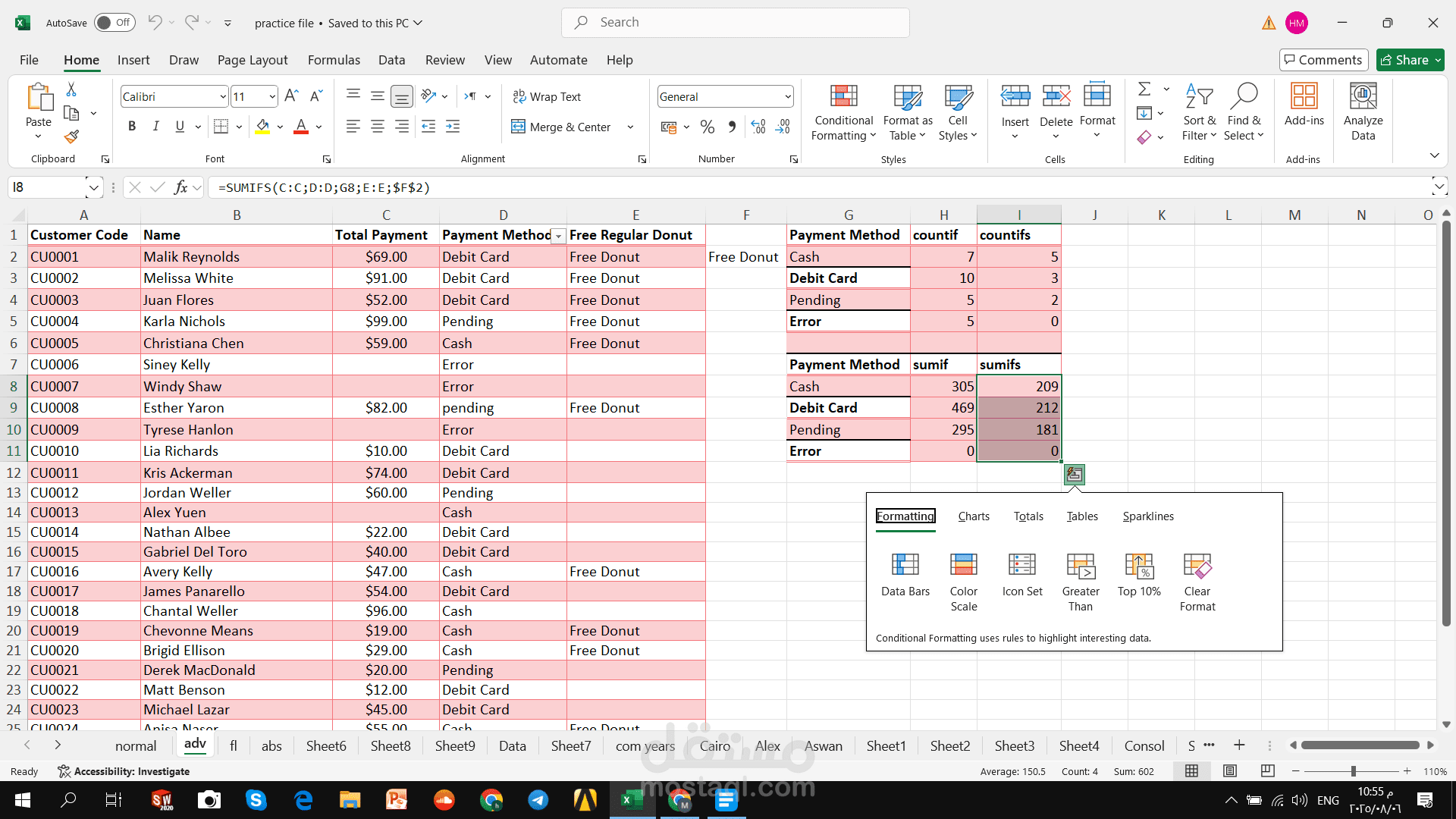Viewport: 1456px width, 819px height.
Task: Open the Totals tab in Quick Analysis
Action: pyautogui.click(x=1028, y=516)
